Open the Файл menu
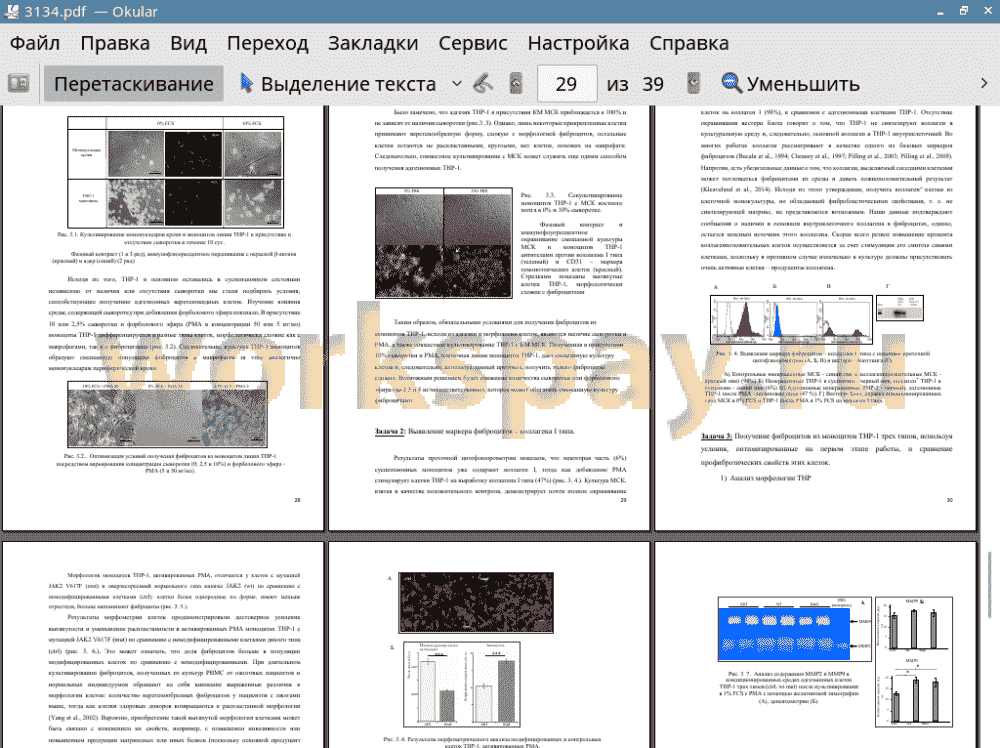Viewport: 1000px width, 748px height. [35, 43]
